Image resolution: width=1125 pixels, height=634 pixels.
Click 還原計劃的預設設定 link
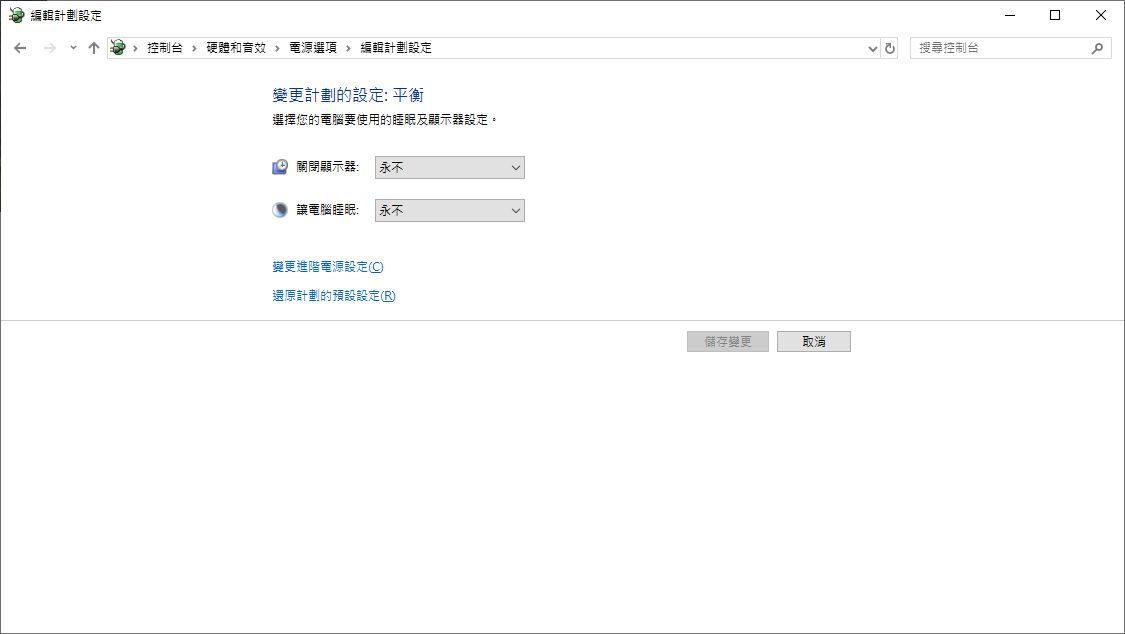pos(333,296)
